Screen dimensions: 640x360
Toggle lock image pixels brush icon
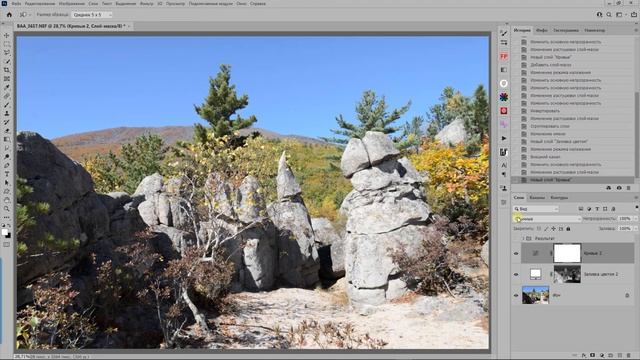[x=546, y=229]
